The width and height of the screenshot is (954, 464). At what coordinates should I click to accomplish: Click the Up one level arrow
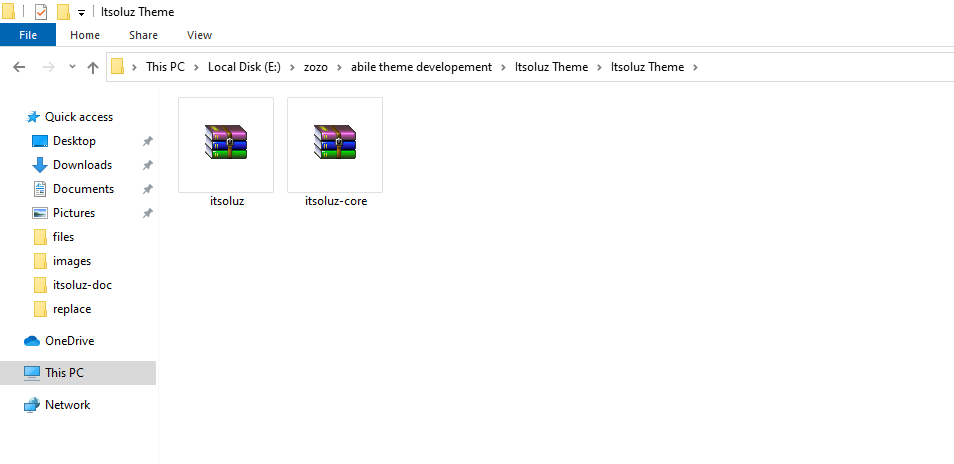coord(93,67)
